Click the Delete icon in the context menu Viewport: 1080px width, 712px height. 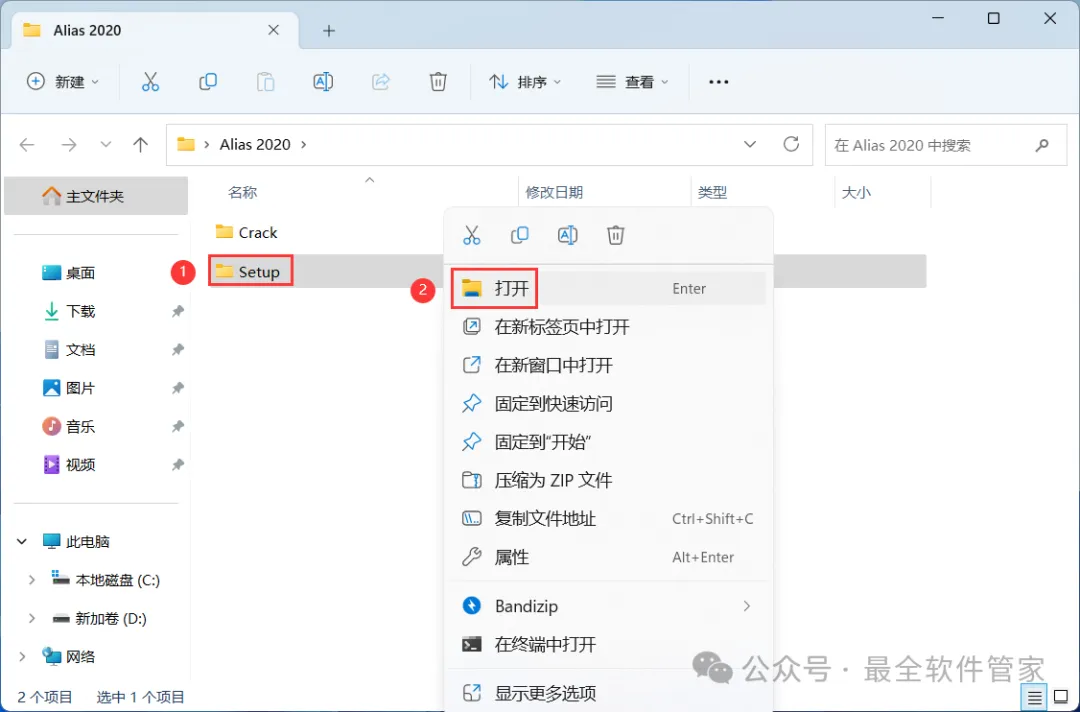coord(616,235)
